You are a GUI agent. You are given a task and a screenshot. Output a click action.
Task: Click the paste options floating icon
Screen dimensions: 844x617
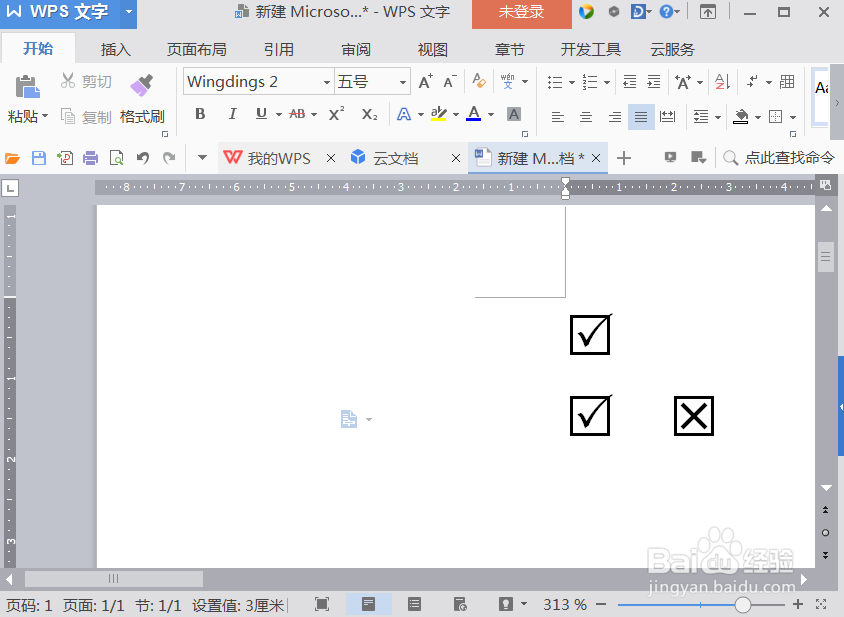tap(349, 419)
